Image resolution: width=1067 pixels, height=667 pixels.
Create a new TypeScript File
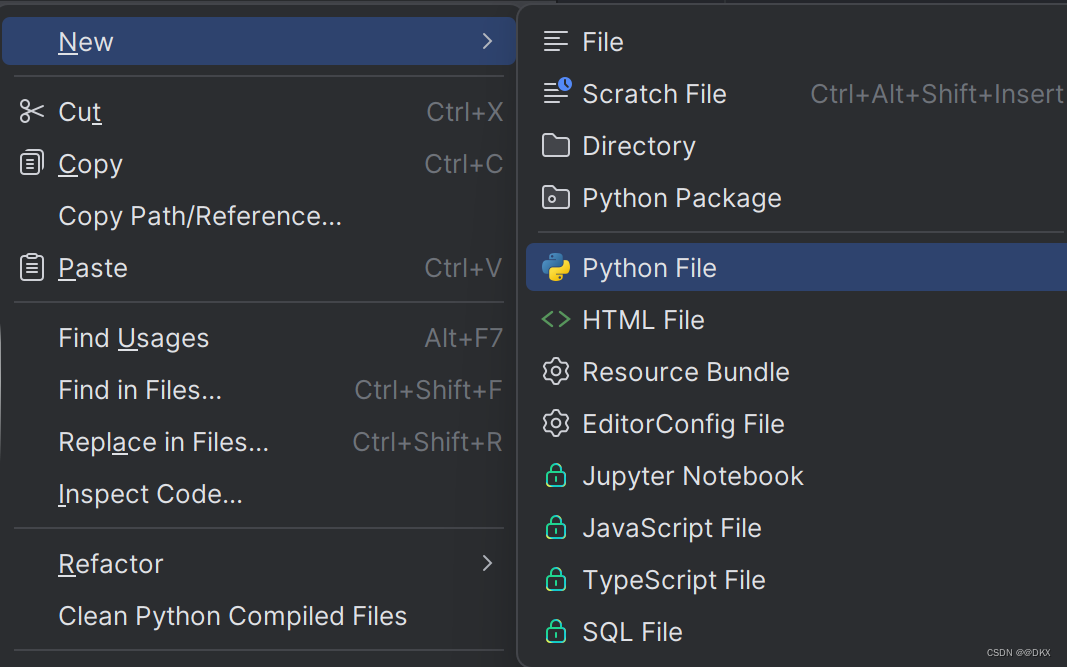[673, 579]
